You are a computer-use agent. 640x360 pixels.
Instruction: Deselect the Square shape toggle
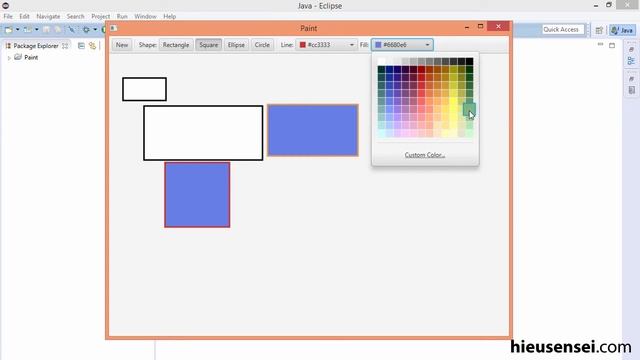point(209,45)
